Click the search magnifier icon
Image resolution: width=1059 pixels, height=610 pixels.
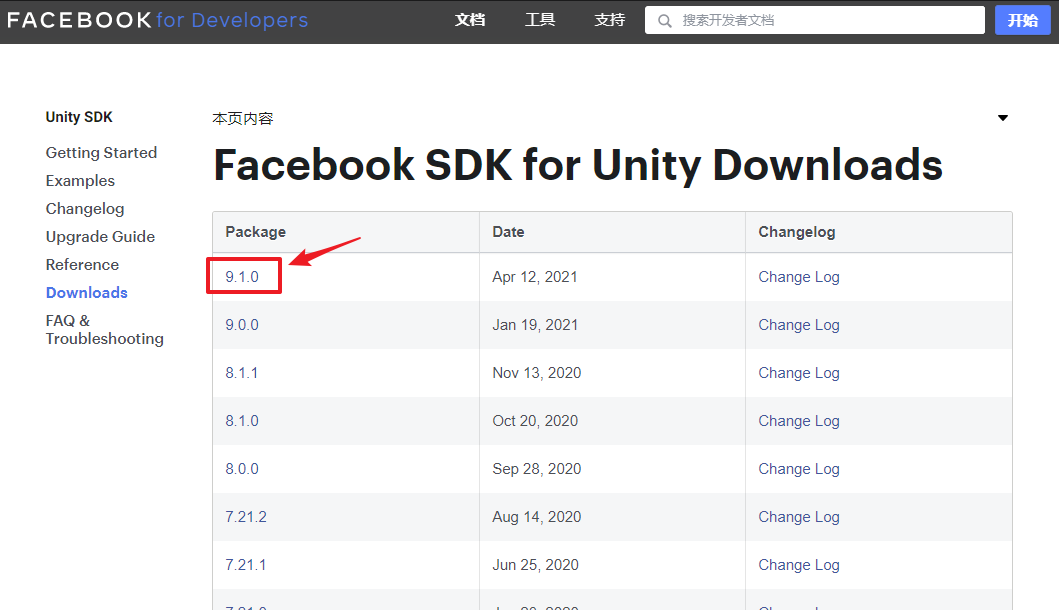(x=665, y=21)
